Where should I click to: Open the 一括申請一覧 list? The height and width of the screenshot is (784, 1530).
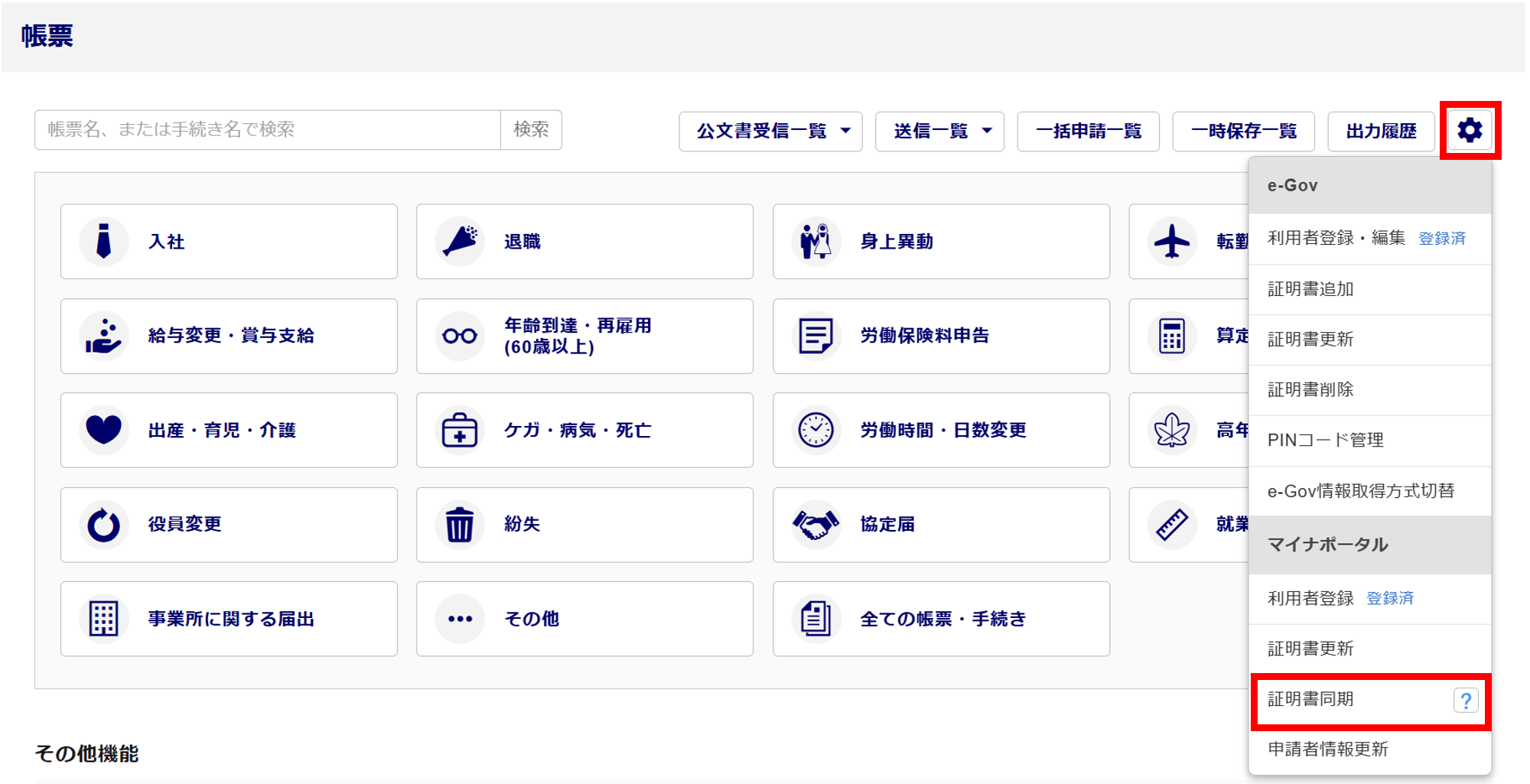coord(1088,132)
